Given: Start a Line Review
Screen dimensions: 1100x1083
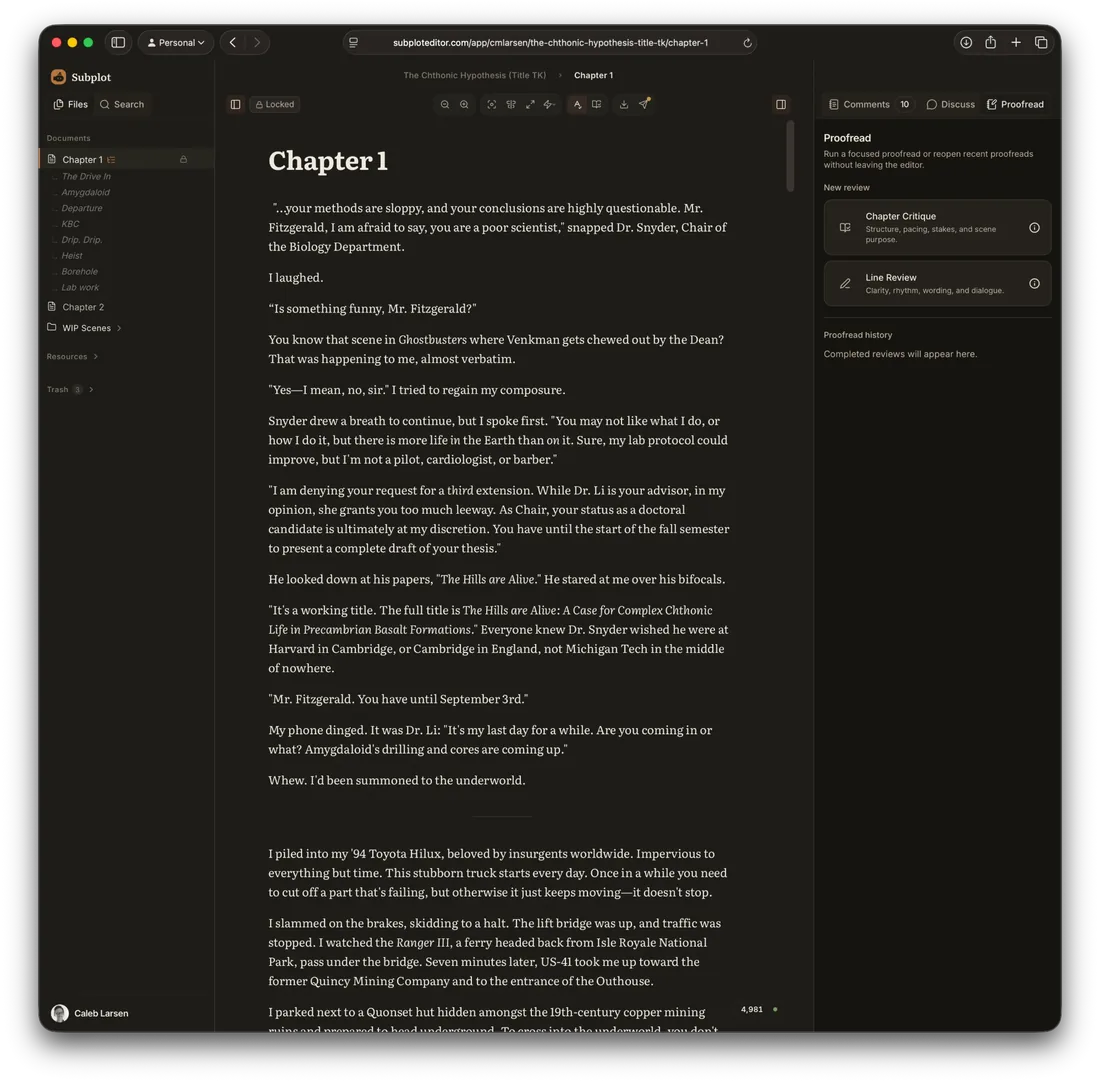Looking at the screenshot, I should [x=937, y=283].
